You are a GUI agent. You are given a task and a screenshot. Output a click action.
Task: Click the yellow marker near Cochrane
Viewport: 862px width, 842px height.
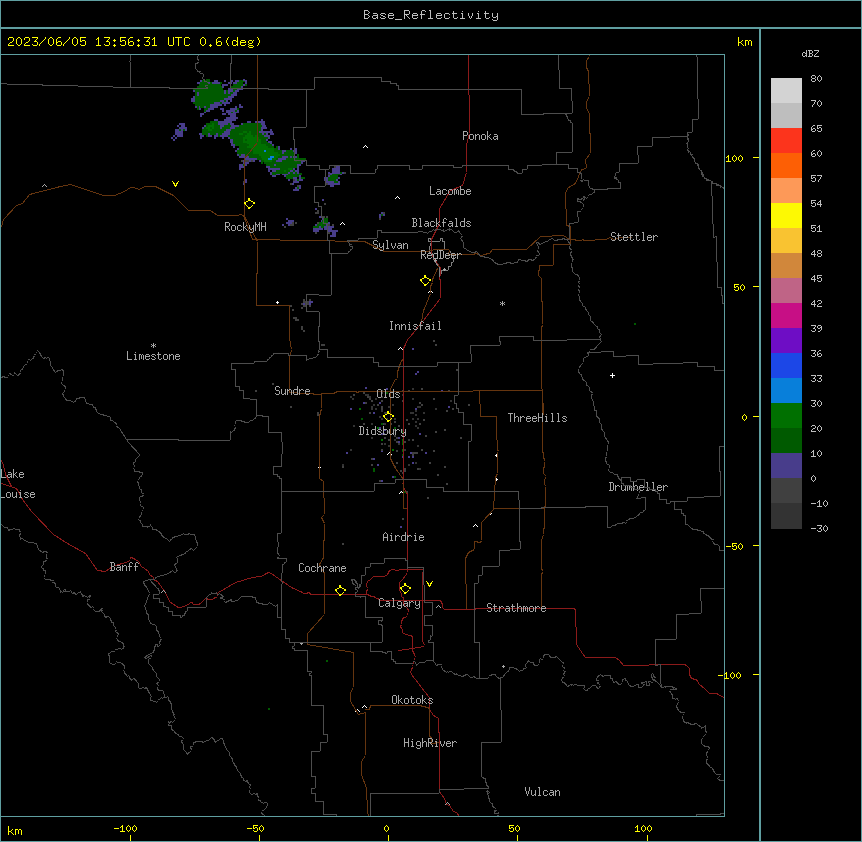tap(340, 590)
